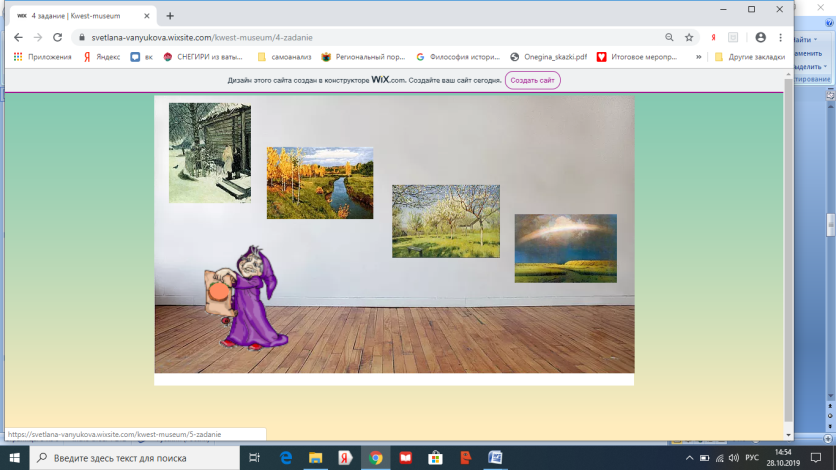Open a new browser tab
This screenshot has height=470, width=836.
point(170,16)
